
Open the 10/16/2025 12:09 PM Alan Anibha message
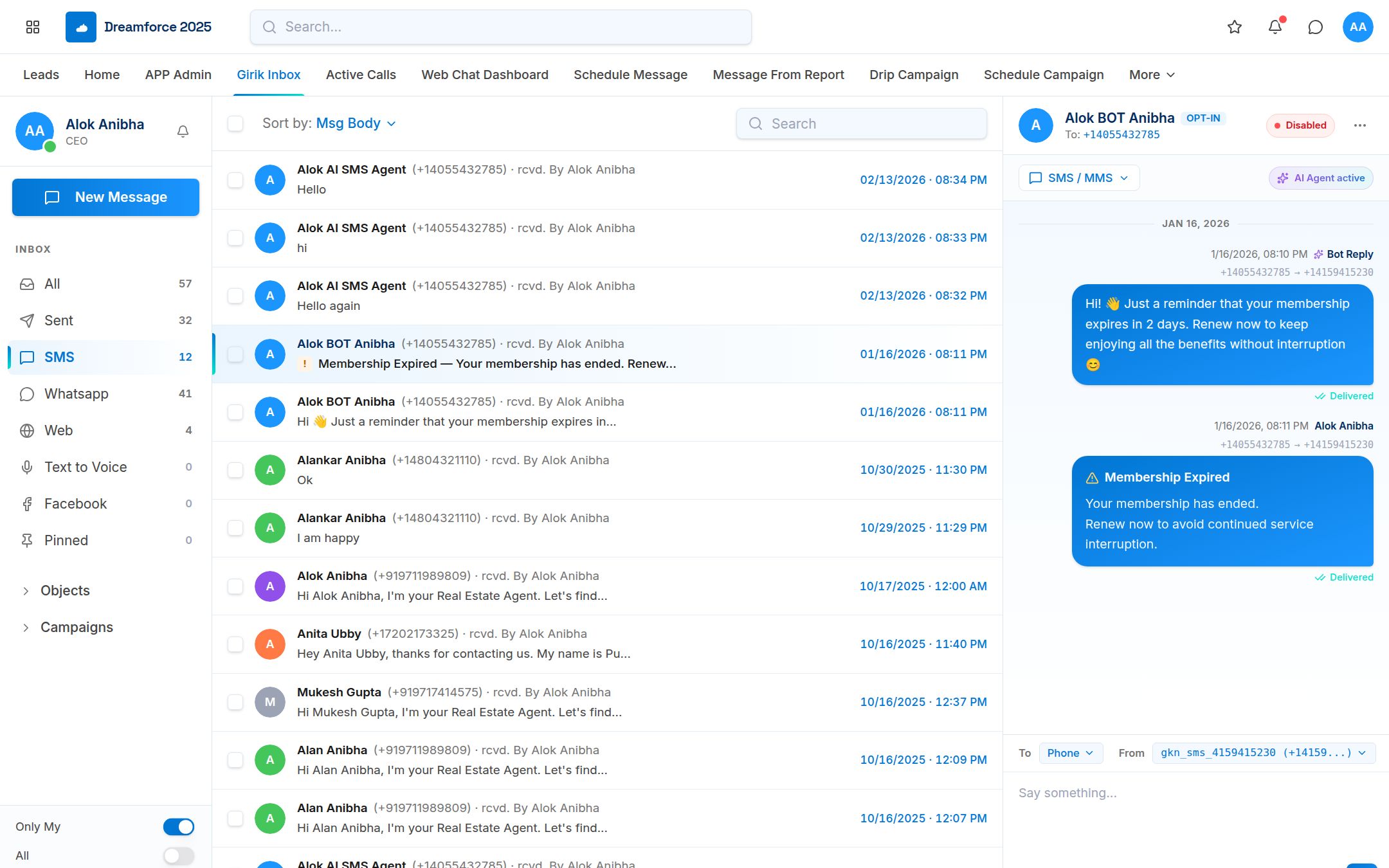[x=607, y=760]
